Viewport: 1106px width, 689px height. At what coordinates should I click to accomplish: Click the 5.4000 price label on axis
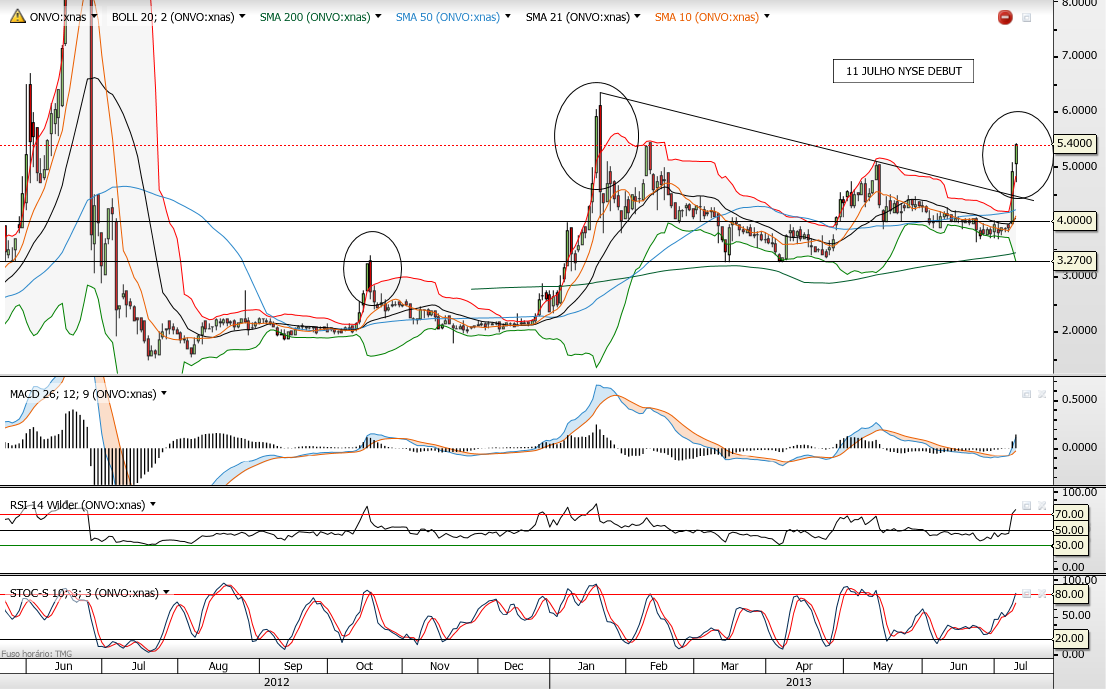(1074, 143)
